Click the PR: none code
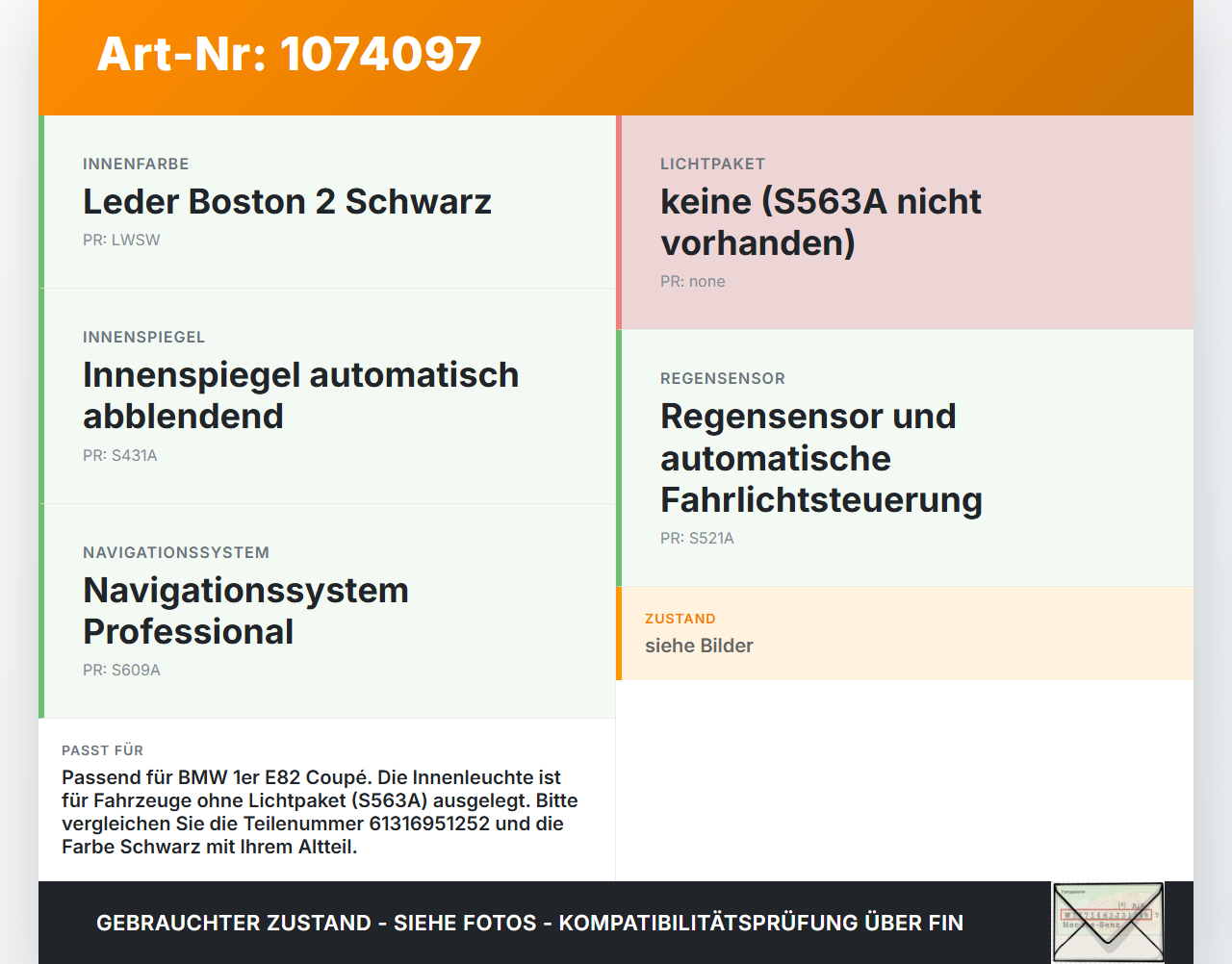The width and height of the screenshot is (1232, 964). coord(693,282)
